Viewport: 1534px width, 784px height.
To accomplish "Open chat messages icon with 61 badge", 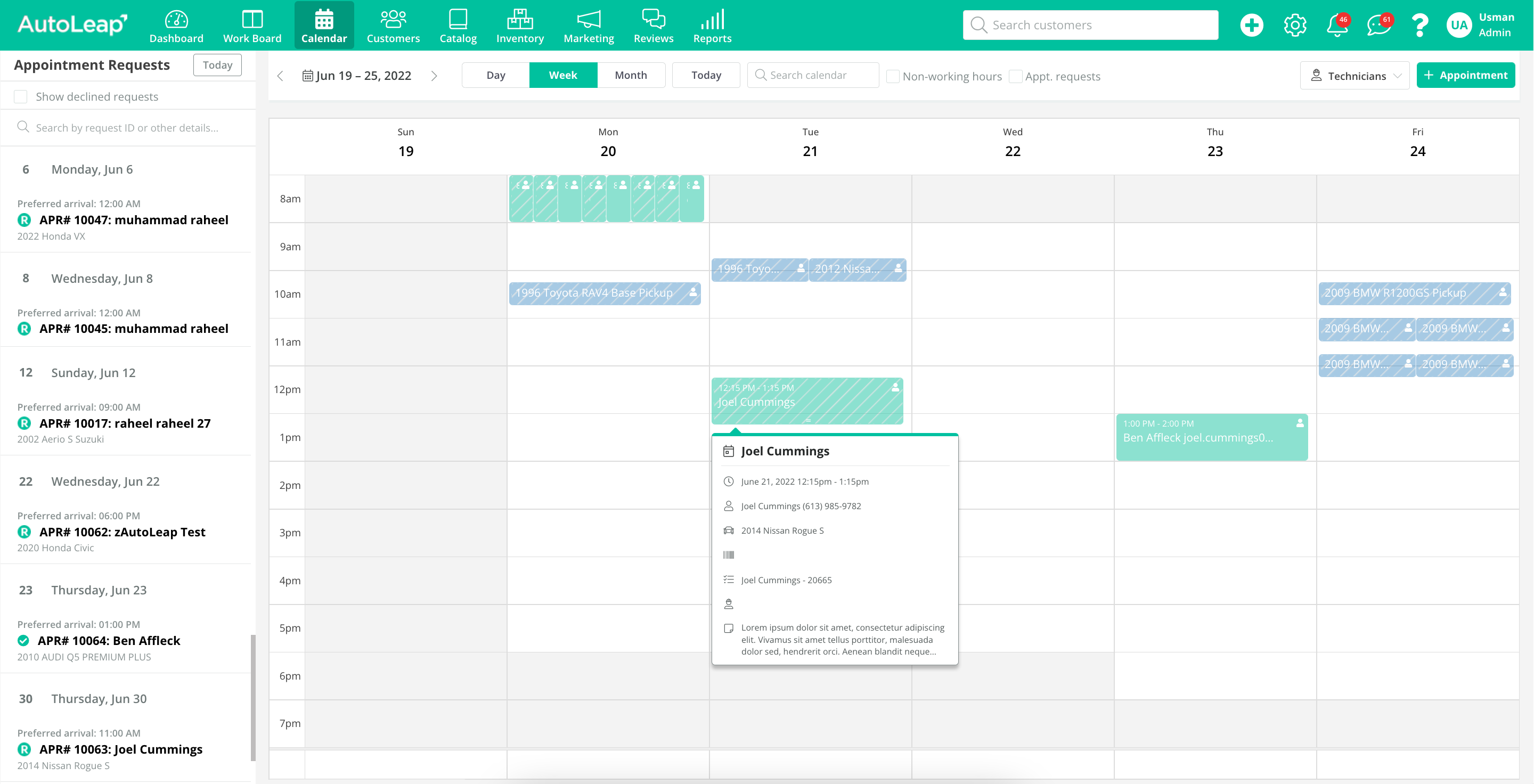I will [1378, 25].
